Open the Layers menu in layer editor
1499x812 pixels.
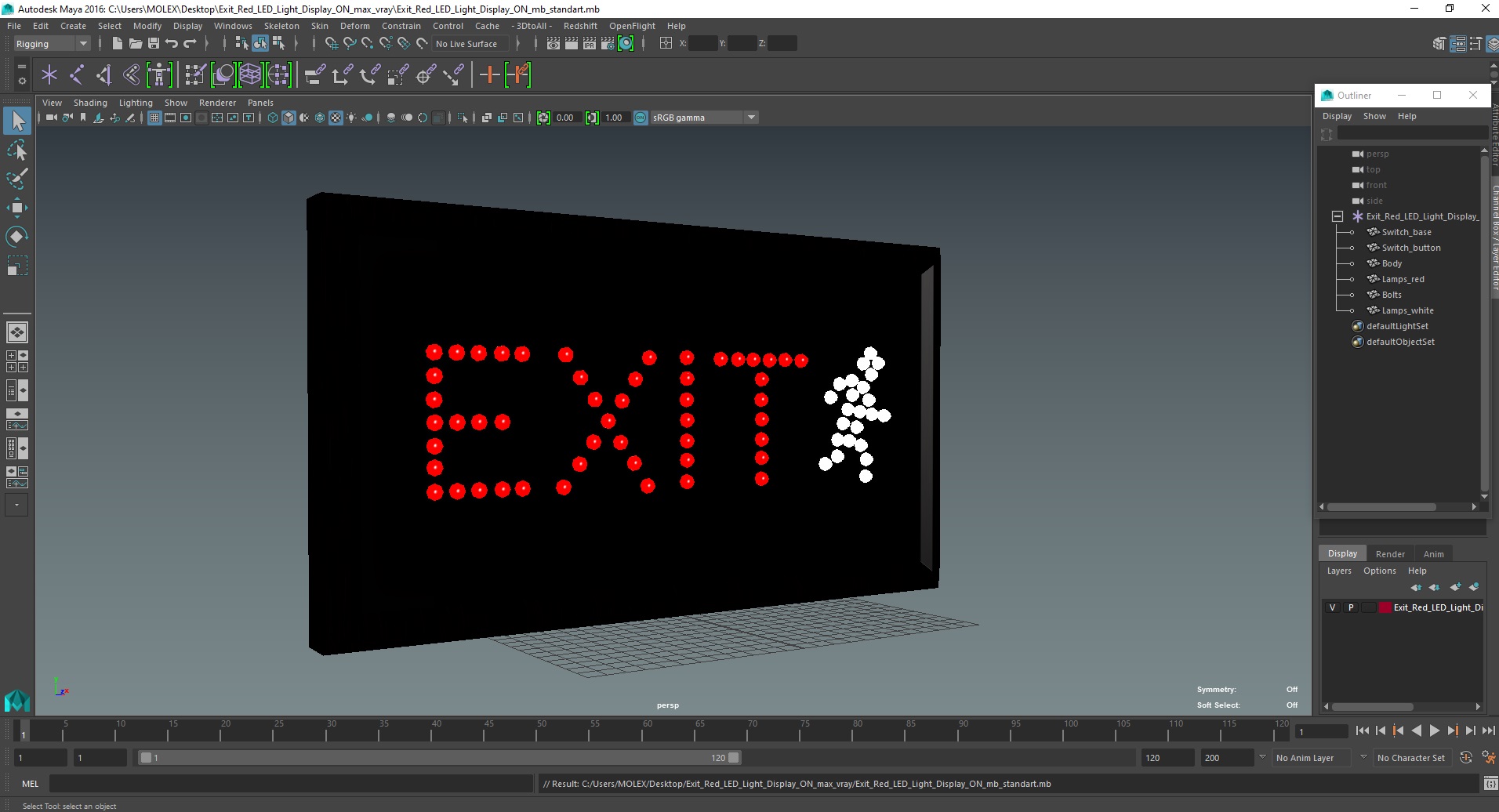pos(1339,571)
